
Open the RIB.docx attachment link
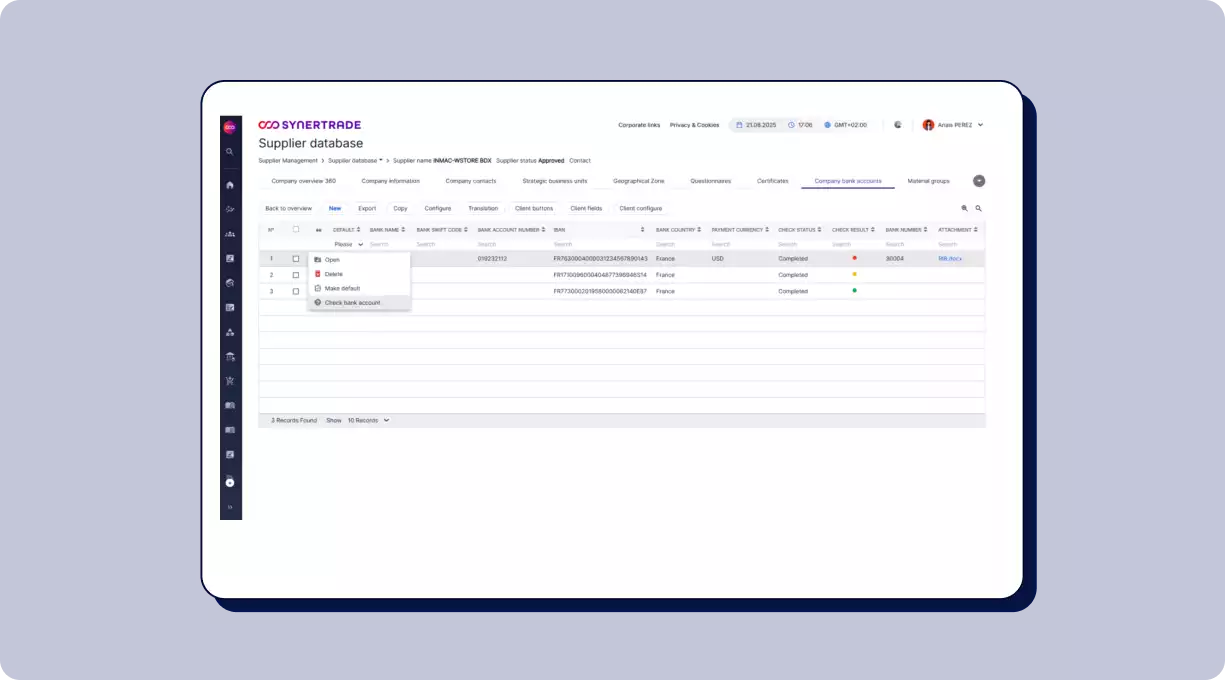[x=949, y=258]
